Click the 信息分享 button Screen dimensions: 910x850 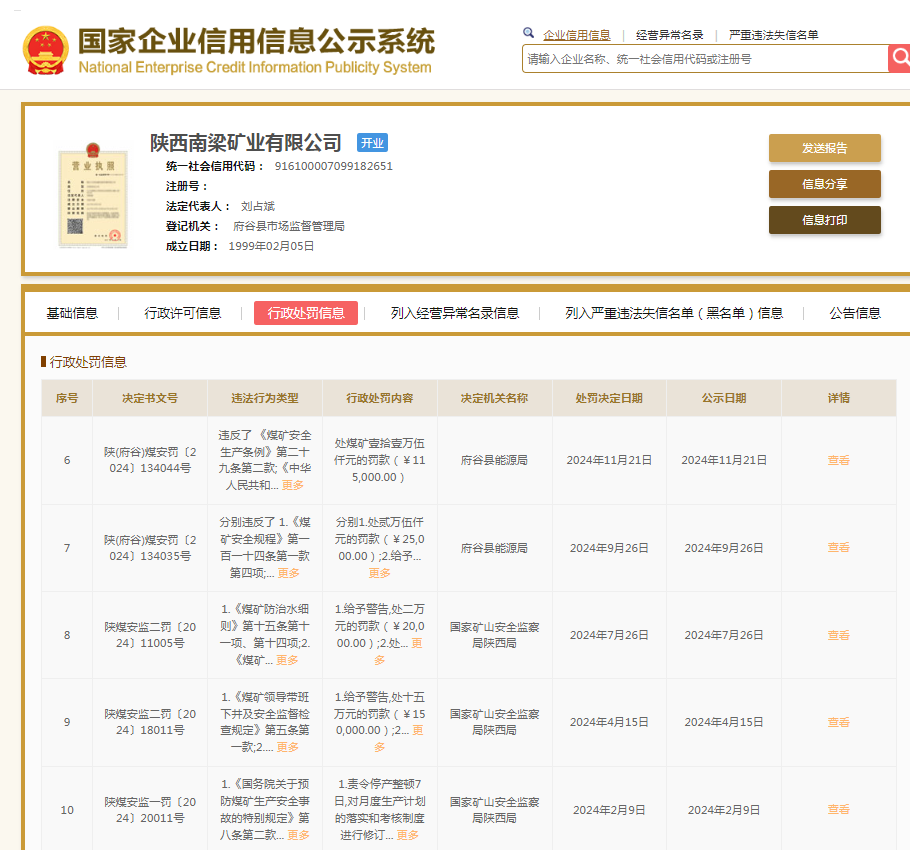825,184
